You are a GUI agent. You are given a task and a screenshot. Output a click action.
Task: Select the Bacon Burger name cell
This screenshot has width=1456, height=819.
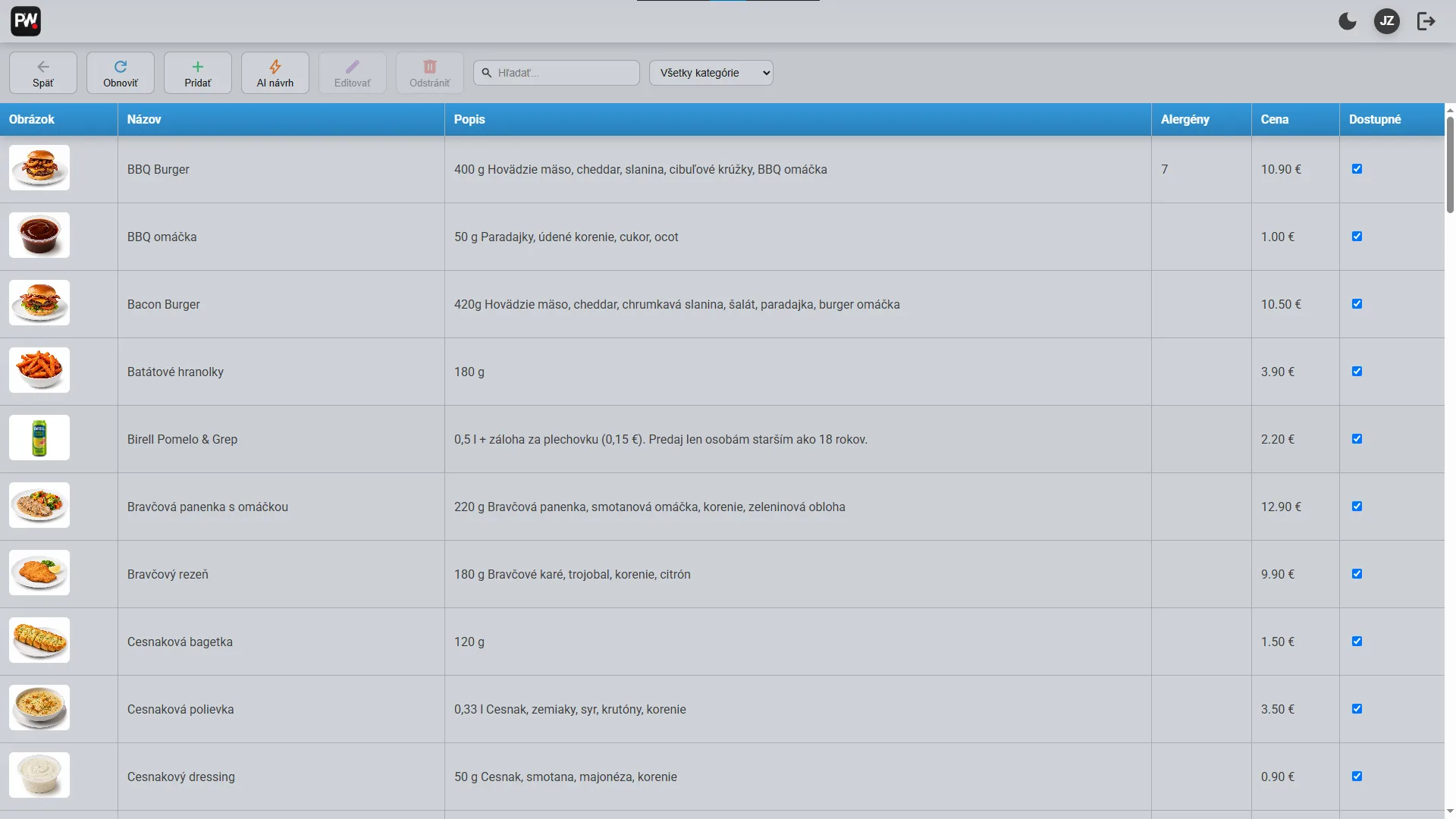pos(281,304)
